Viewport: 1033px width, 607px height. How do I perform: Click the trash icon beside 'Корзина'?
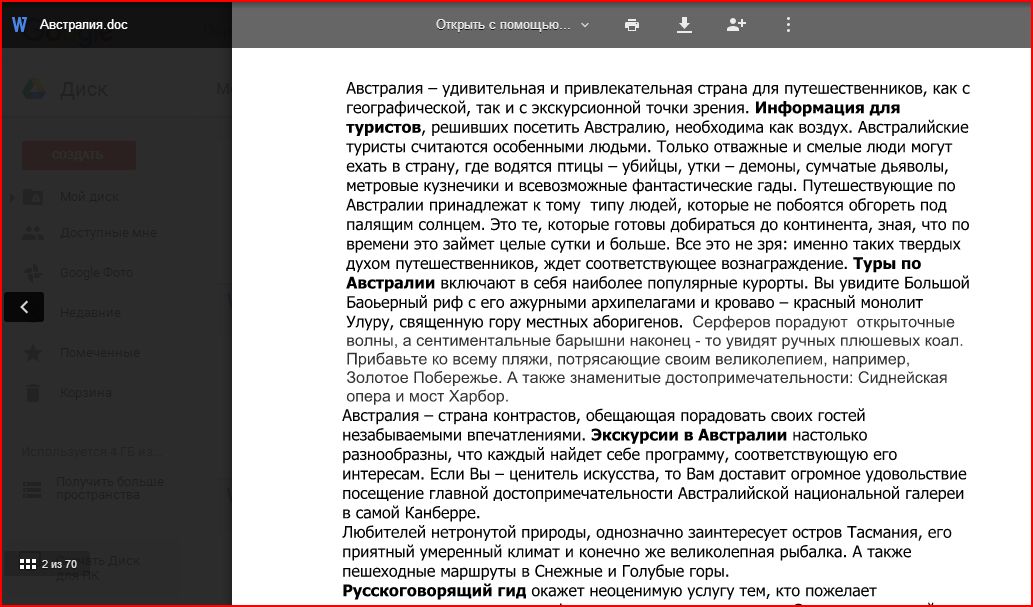point(32,393)
